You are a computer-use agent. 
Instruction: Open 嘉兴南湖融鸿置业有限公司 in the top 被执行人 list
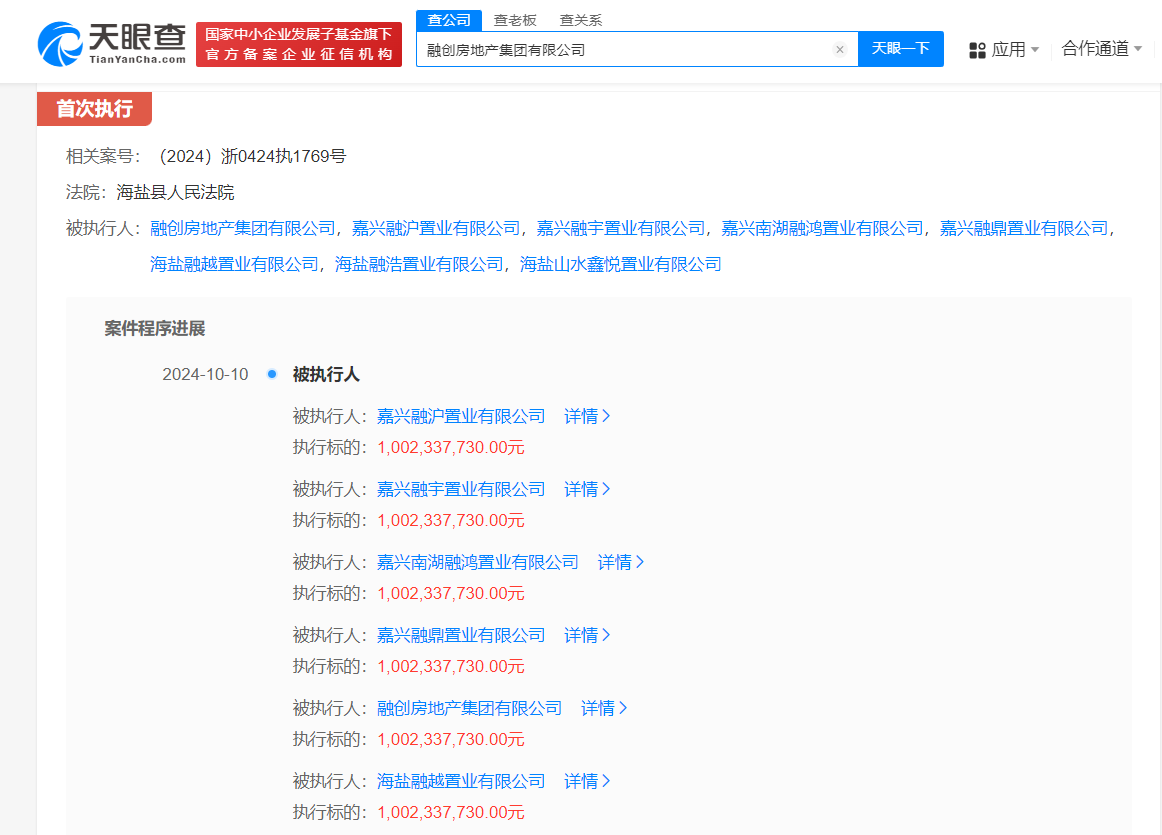(823, 228)
